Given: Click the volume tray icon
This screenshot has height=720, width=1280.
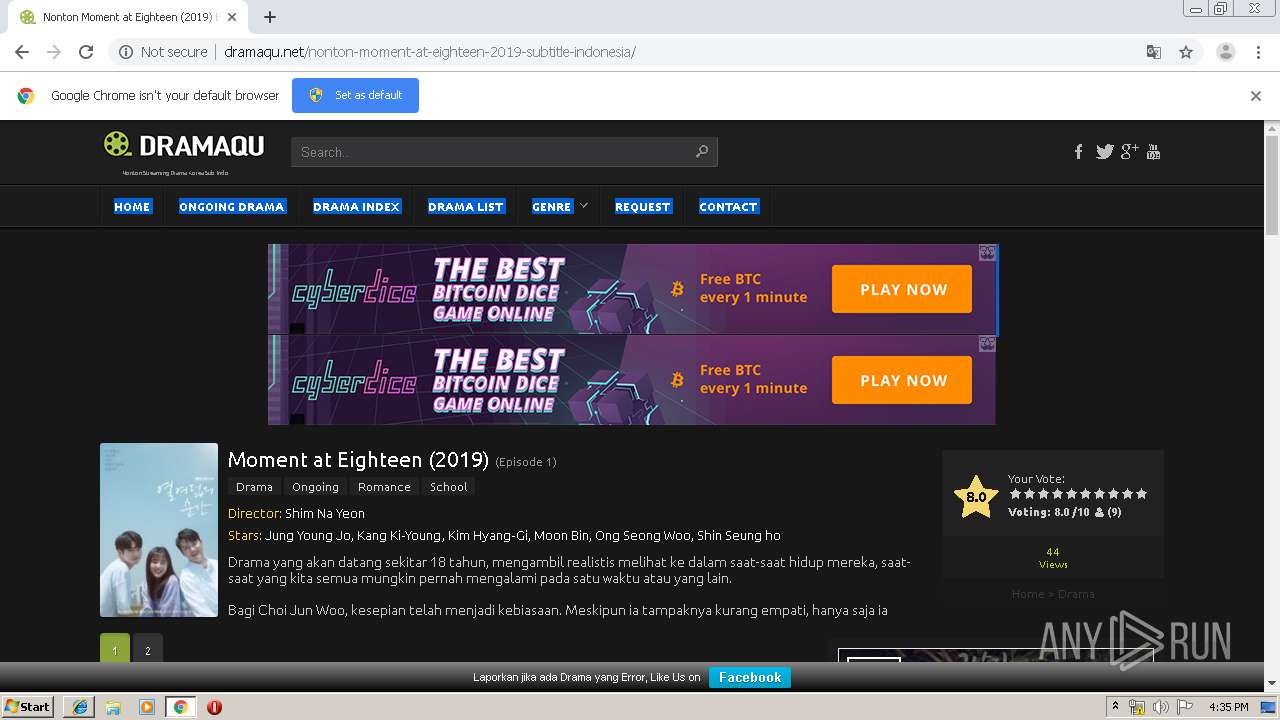Looking at the screenshot, I should (x=1160, y=707).
